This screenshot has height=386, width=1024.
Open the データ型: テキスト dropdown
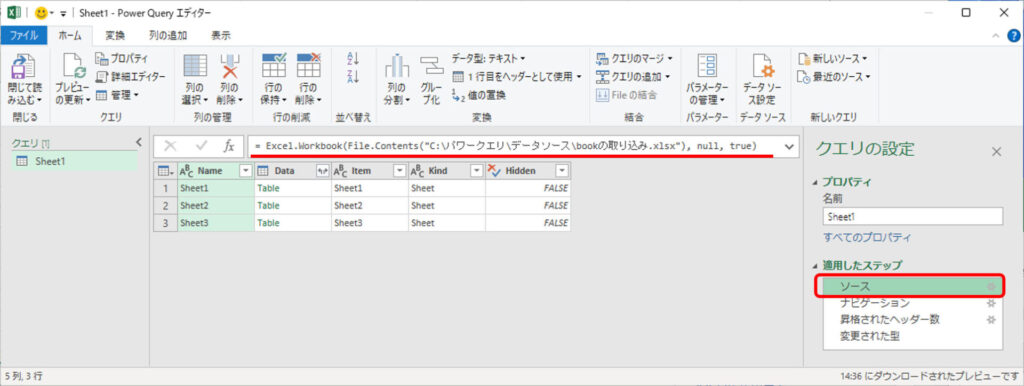pos(488,59)
